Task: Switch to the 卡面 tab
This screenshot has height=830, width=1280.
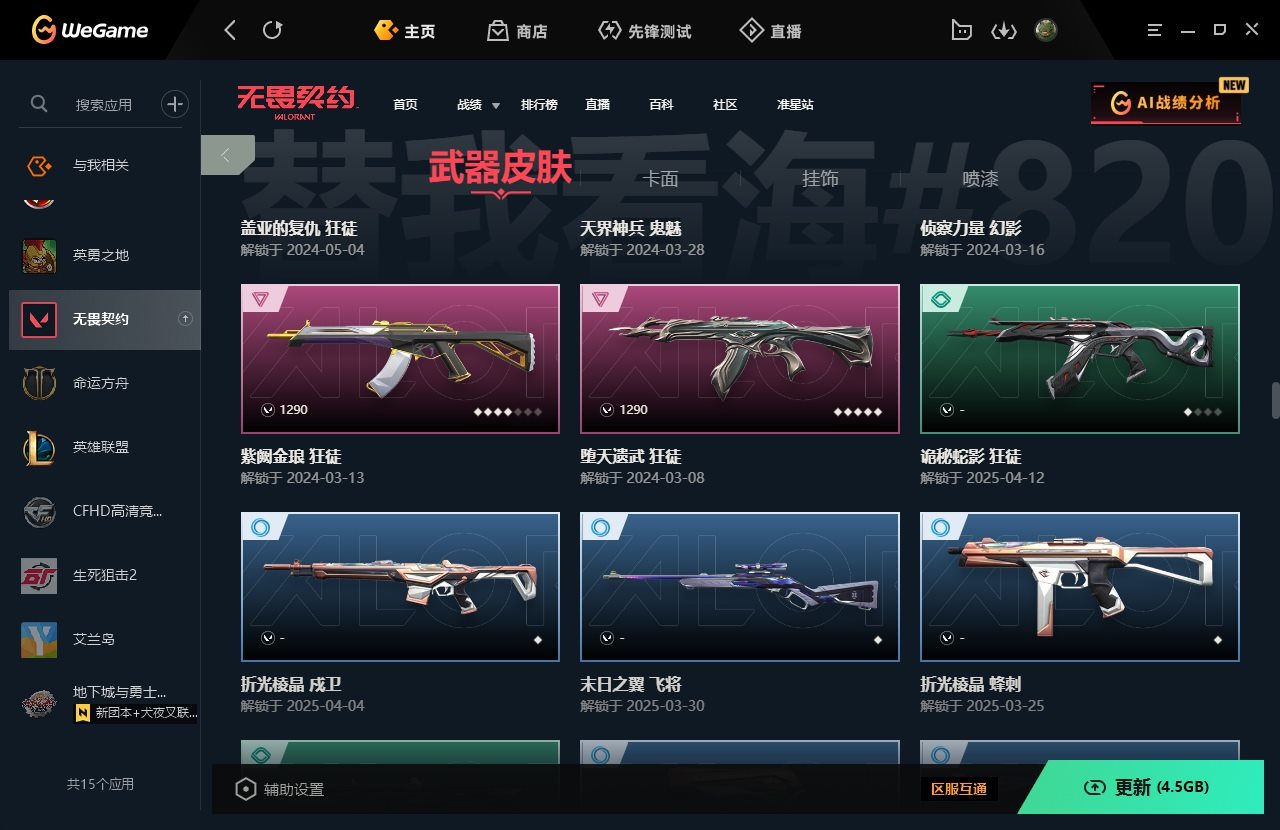Action: click(x=660, y=178)
